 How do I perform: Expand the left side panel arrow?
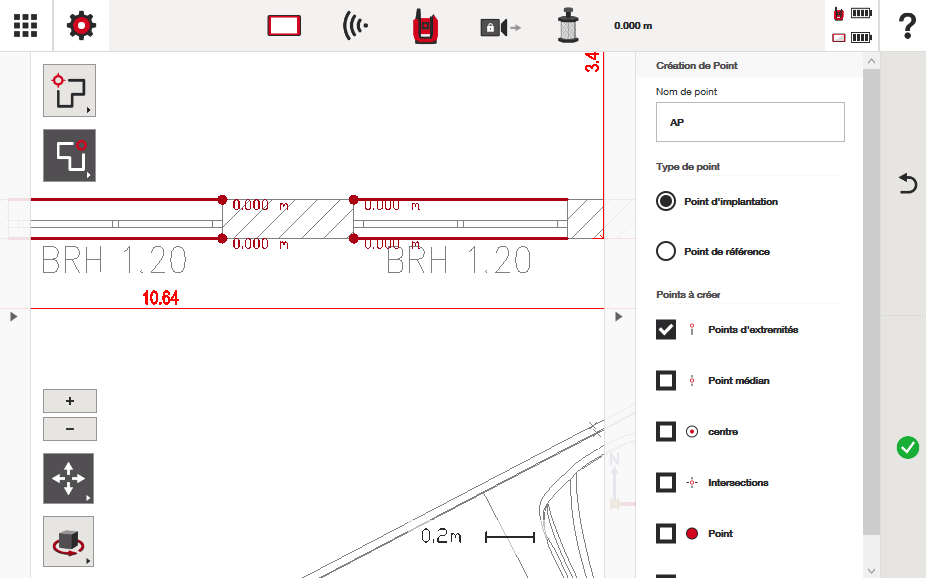(14, 317)
